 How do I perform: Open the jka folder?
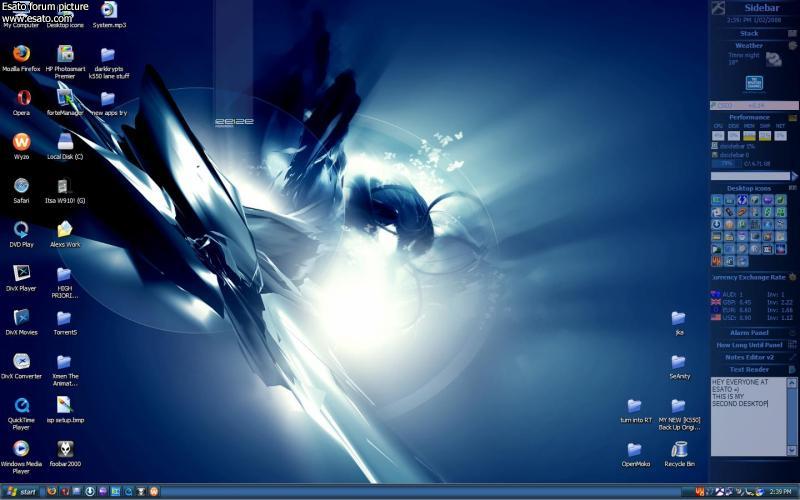pyautogui.click(x=679, y=322)
